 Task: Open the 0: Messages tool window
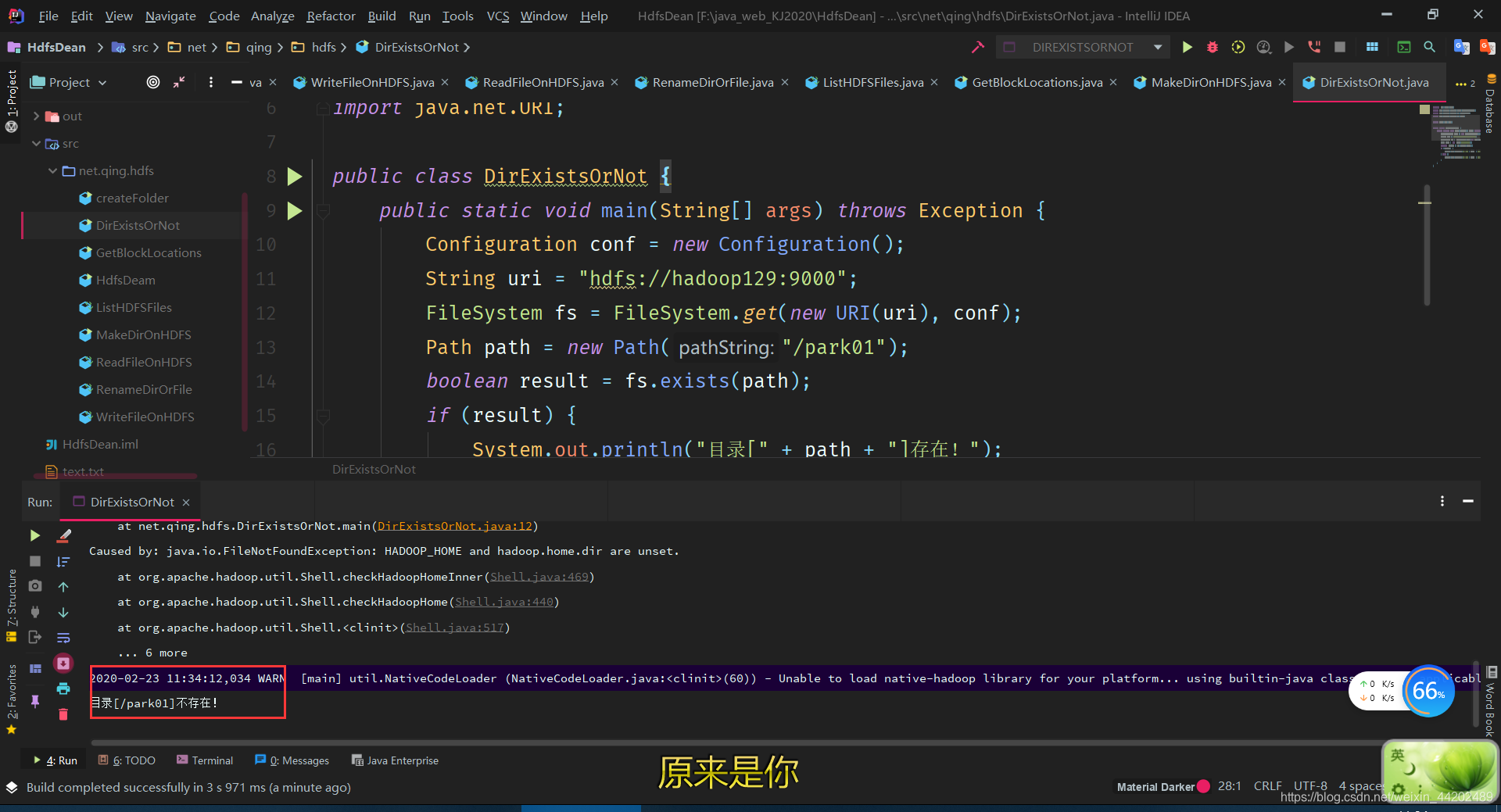coord(292,760)
